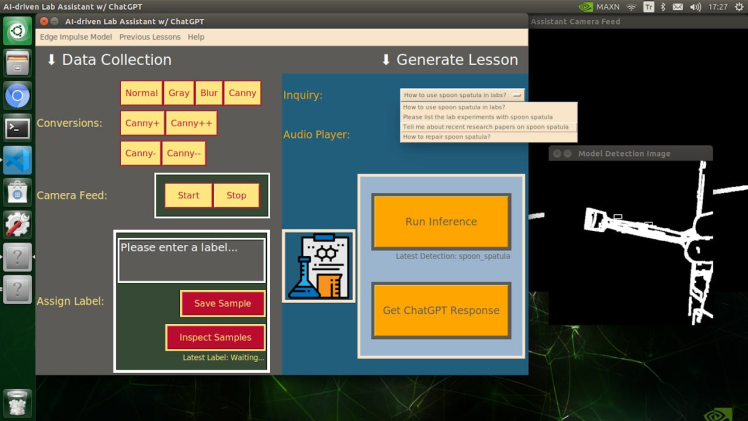
Task: Open the Files manager in the dock
Action: pos(17,64)
